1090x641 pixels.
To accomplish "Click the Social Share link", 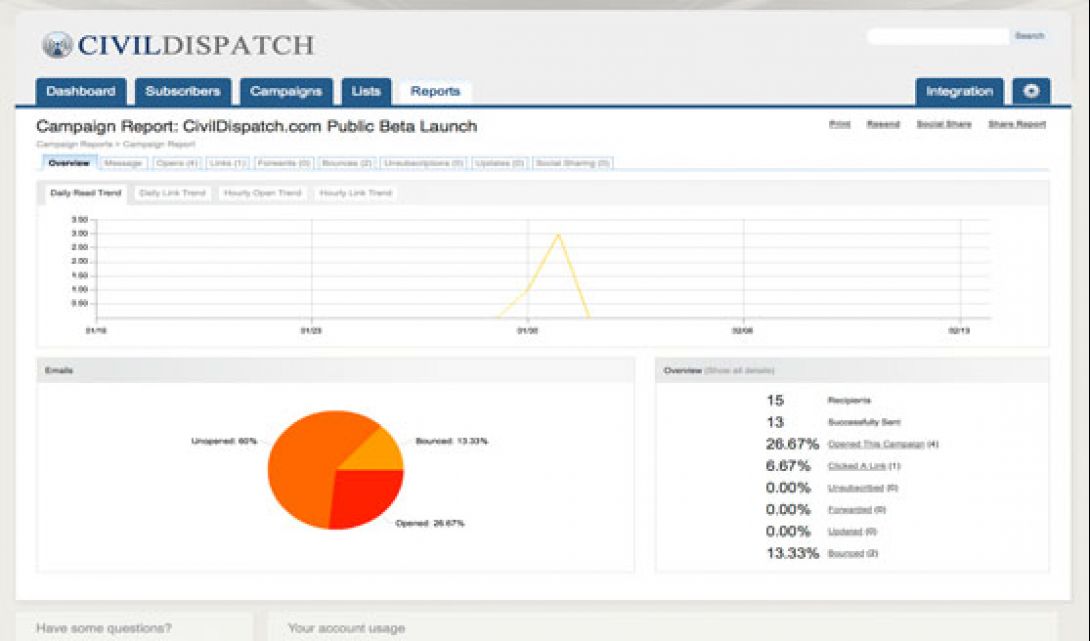I will pyautogui.click(x=944, y=124).
